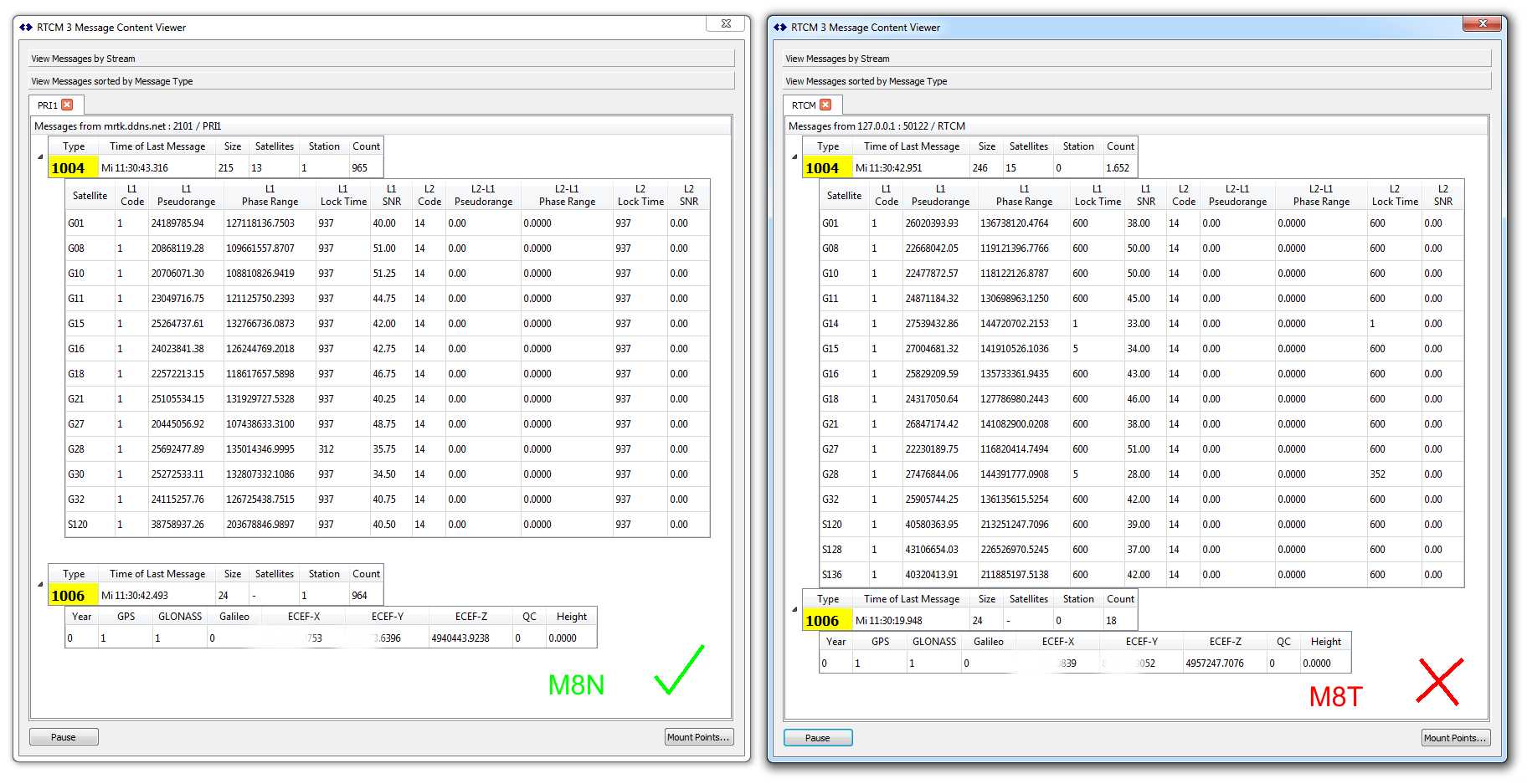1527x784 pixels.
Task: Click the L1 Pseudorange column header in right table
Action: tap(940, 195)
